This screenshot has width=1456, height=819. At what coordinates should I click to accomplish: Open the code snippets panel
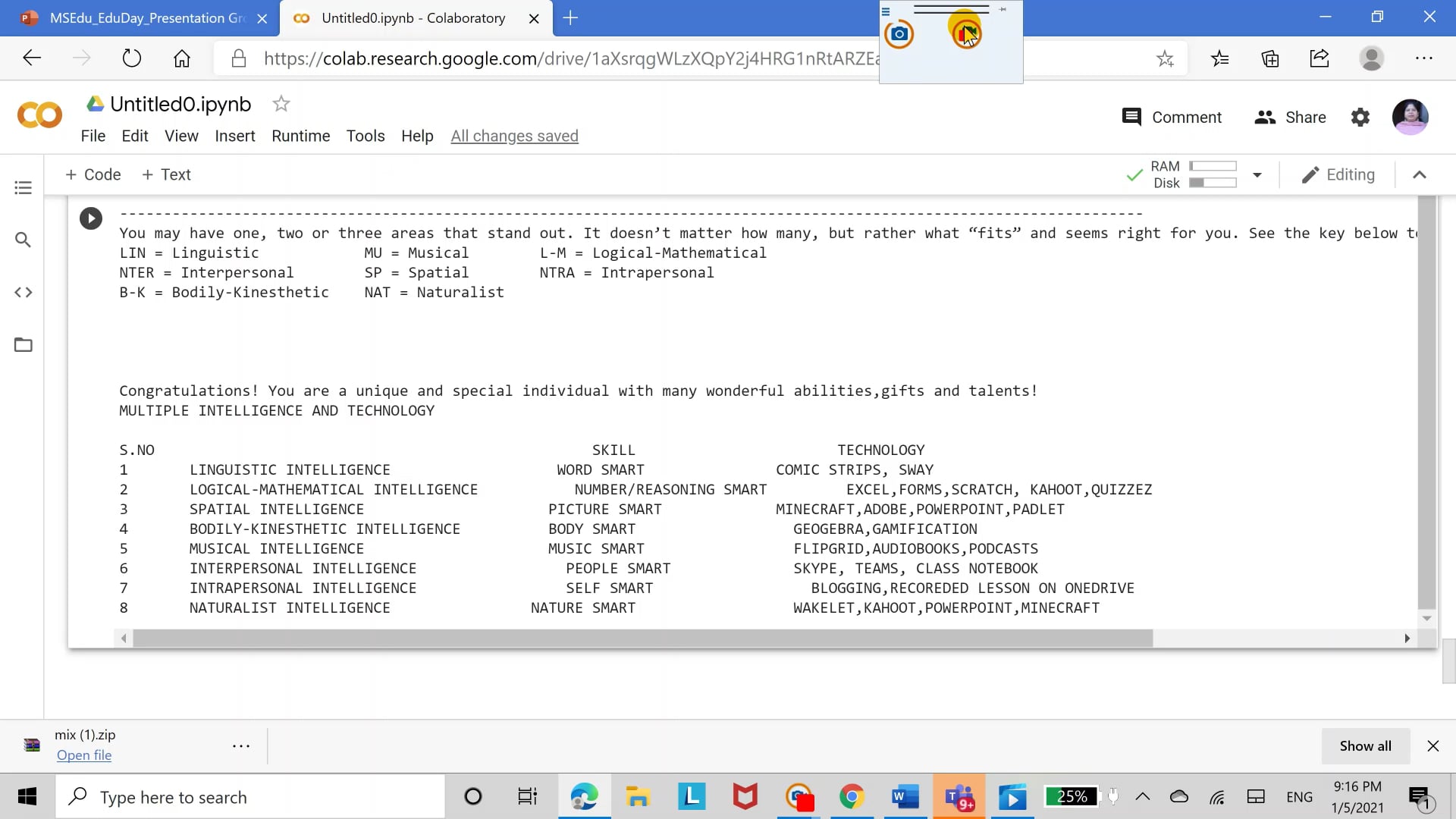(x=23, y=292)
